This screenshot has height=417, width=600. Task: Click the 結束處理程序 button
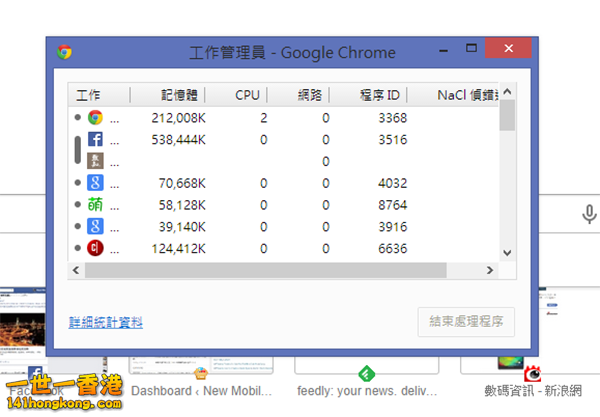[x=466, y=322]
